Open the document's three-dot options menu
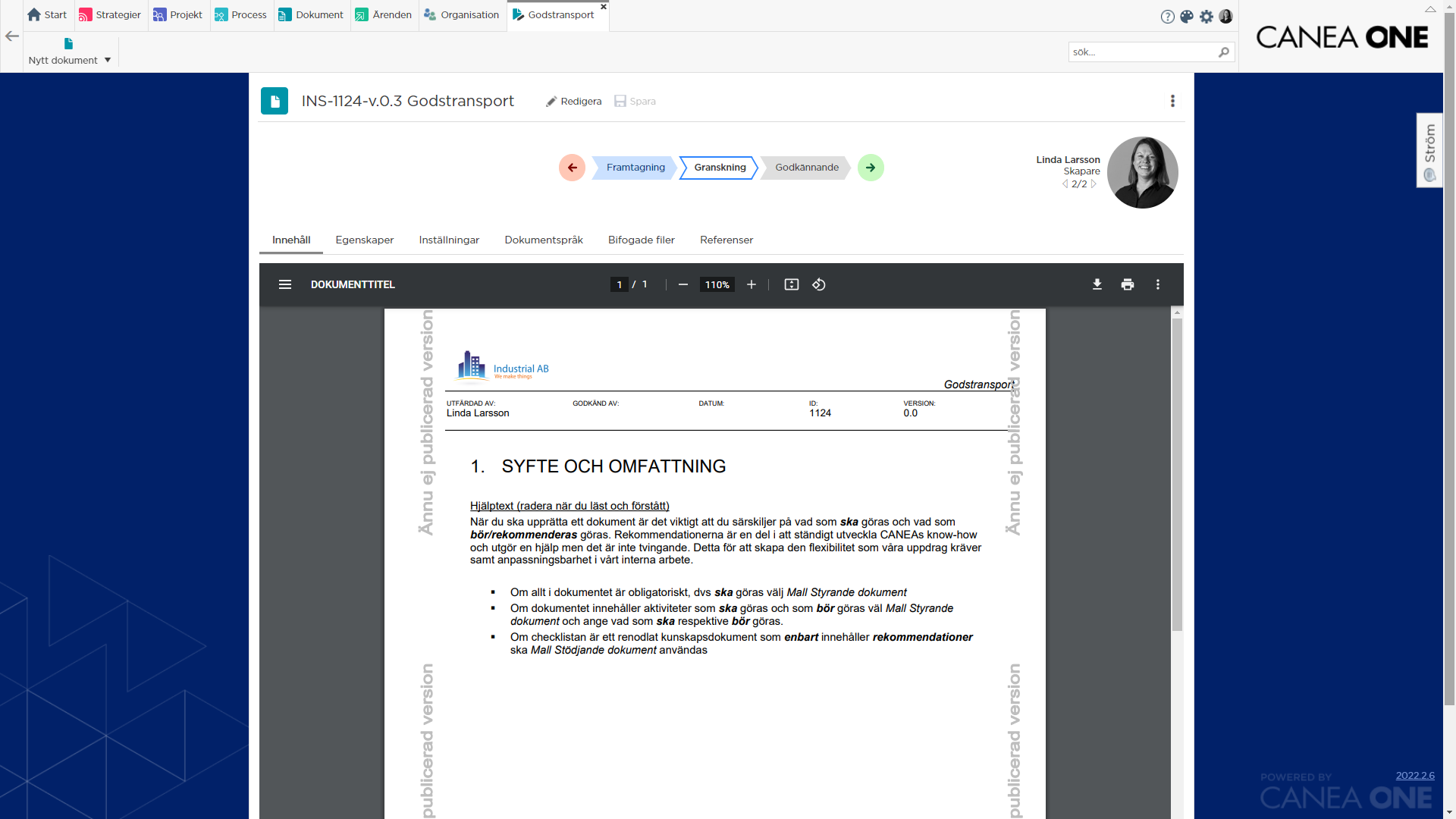The height and width of the screenshot is (819, 1456). pos(1172,101)
